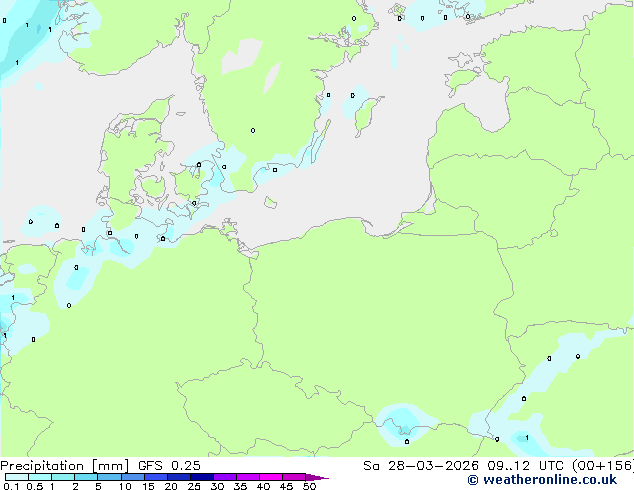Select the 'Precipitation [mm]' title text
The image size is (634, 490).
pos(65,466)
